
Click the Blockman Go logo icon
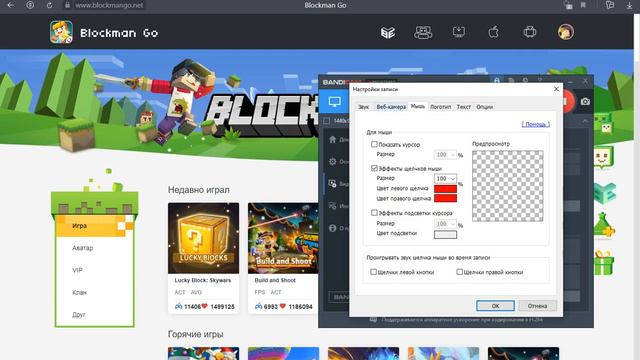[61, 32]
